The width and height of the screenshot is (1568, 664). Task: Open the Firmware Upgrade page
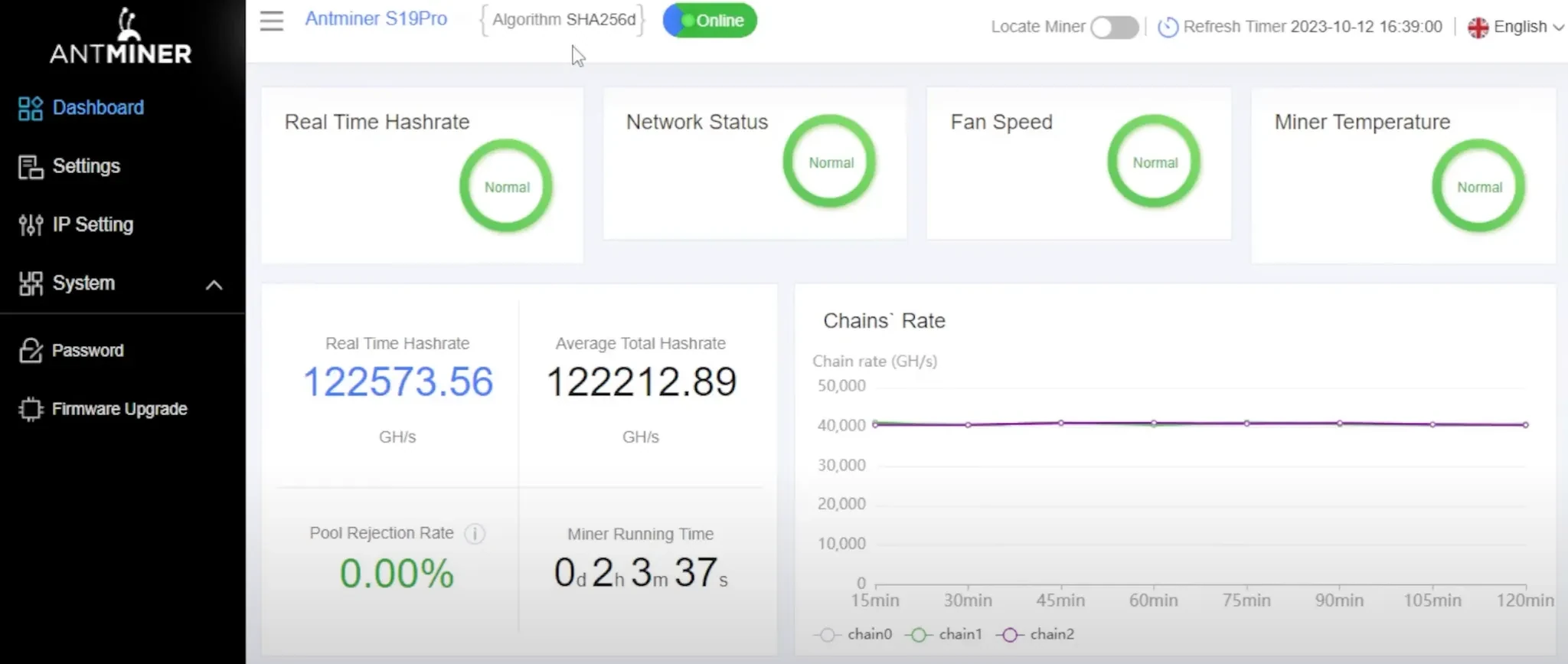119,409
